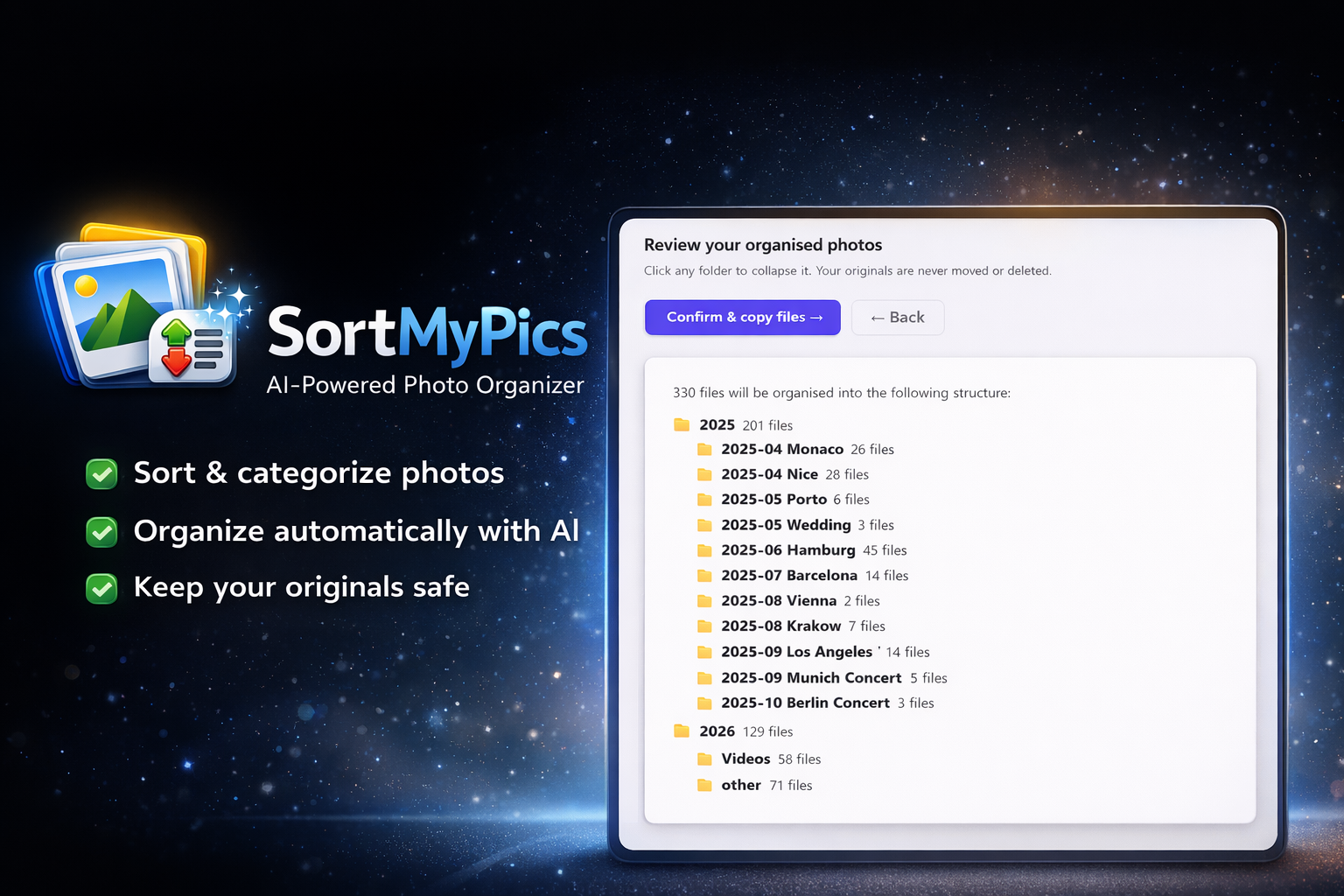
Task: Click the folder icon beside 2026
Action: tap(682, 731)
